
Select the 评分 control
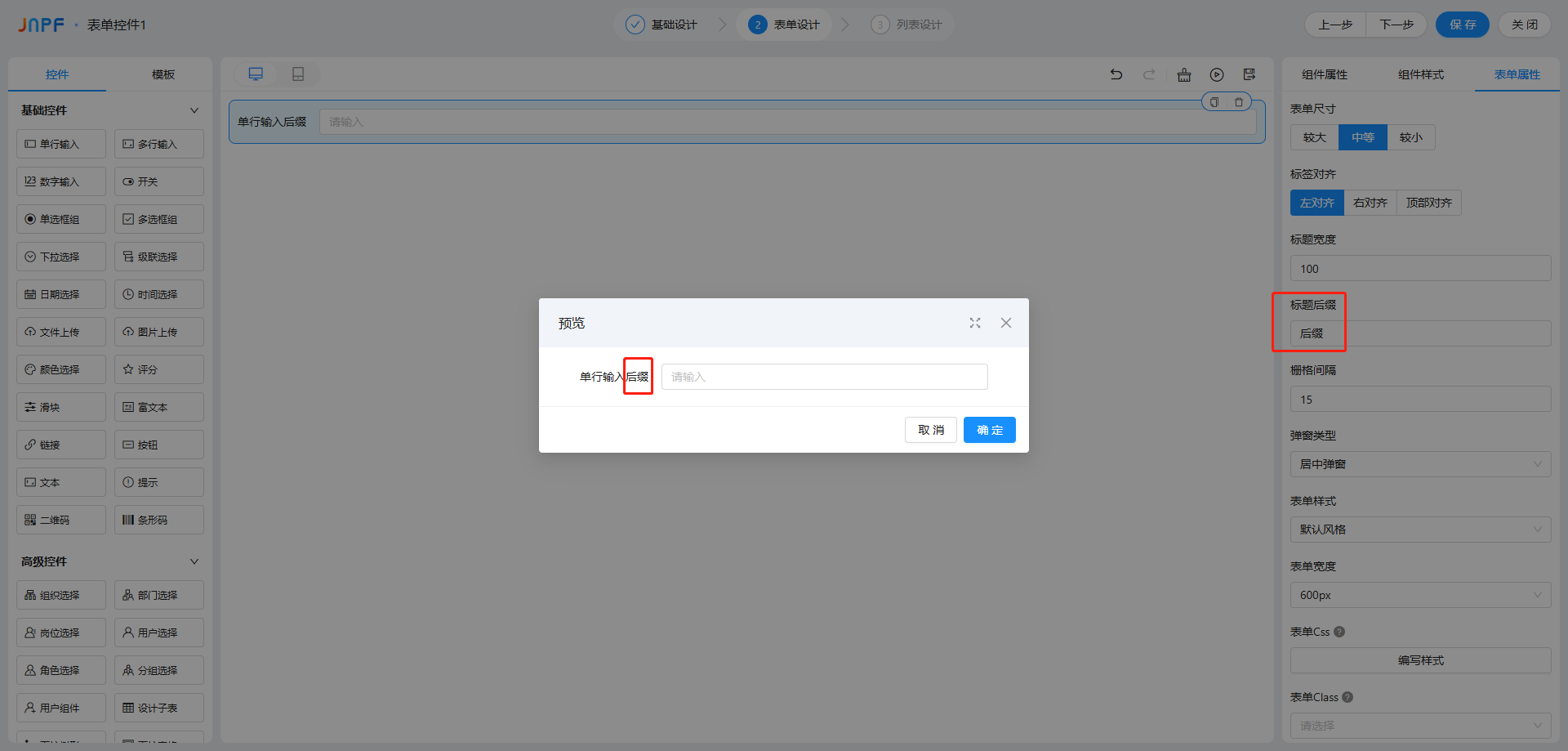159,369
